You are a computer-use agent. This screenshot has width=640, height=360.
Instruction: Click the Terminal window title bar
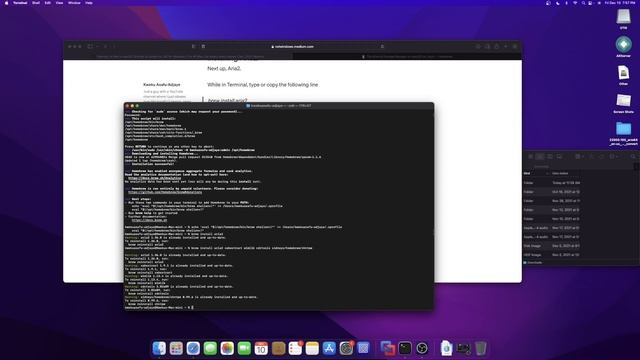tap(279, 105)
